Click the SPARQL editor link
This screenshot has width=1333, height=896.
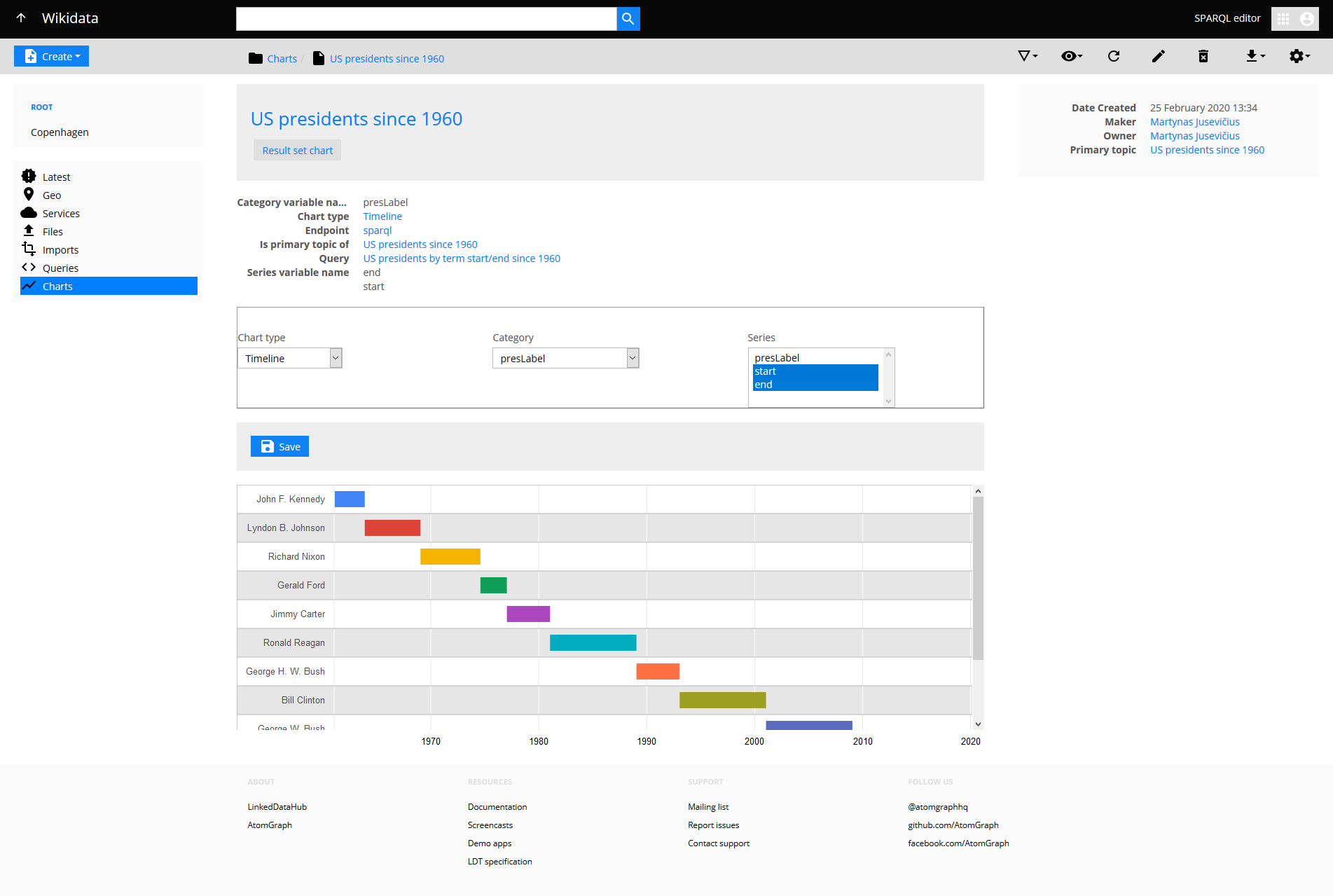pyautogui.click(x=1227, y=18)
